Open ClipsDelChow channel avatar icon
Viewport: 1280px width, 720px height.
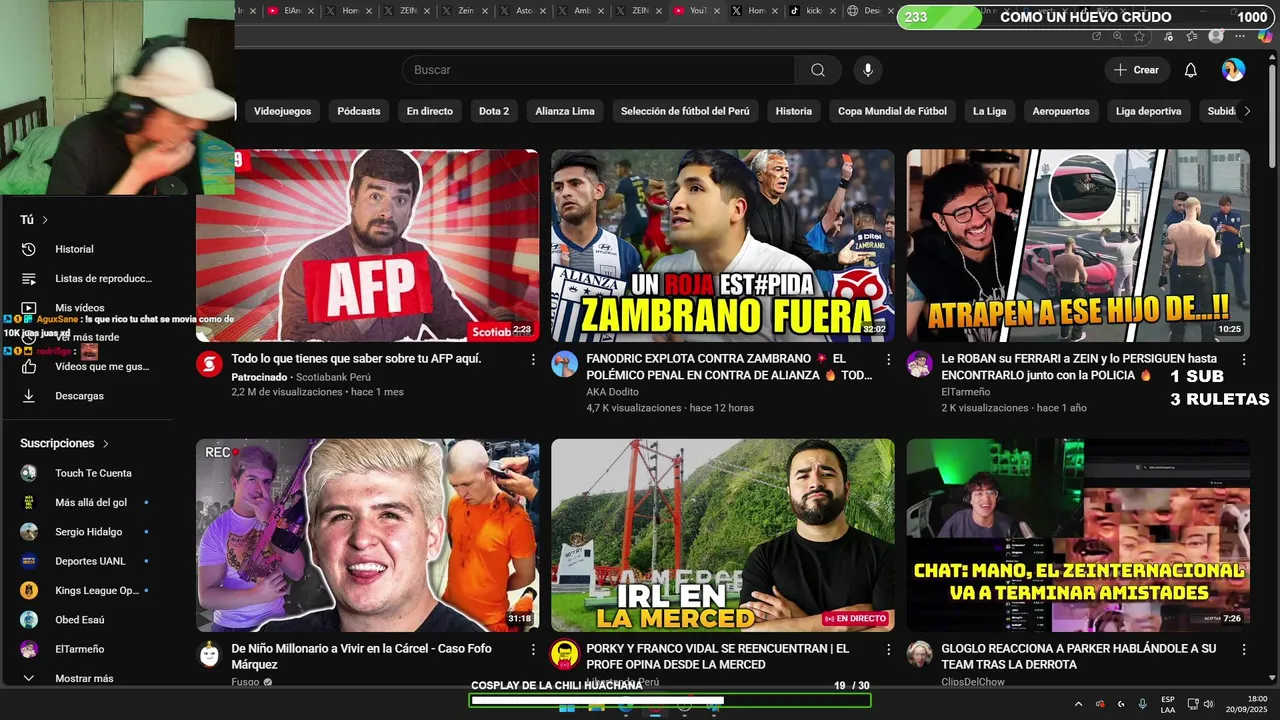tap(920, 654)
